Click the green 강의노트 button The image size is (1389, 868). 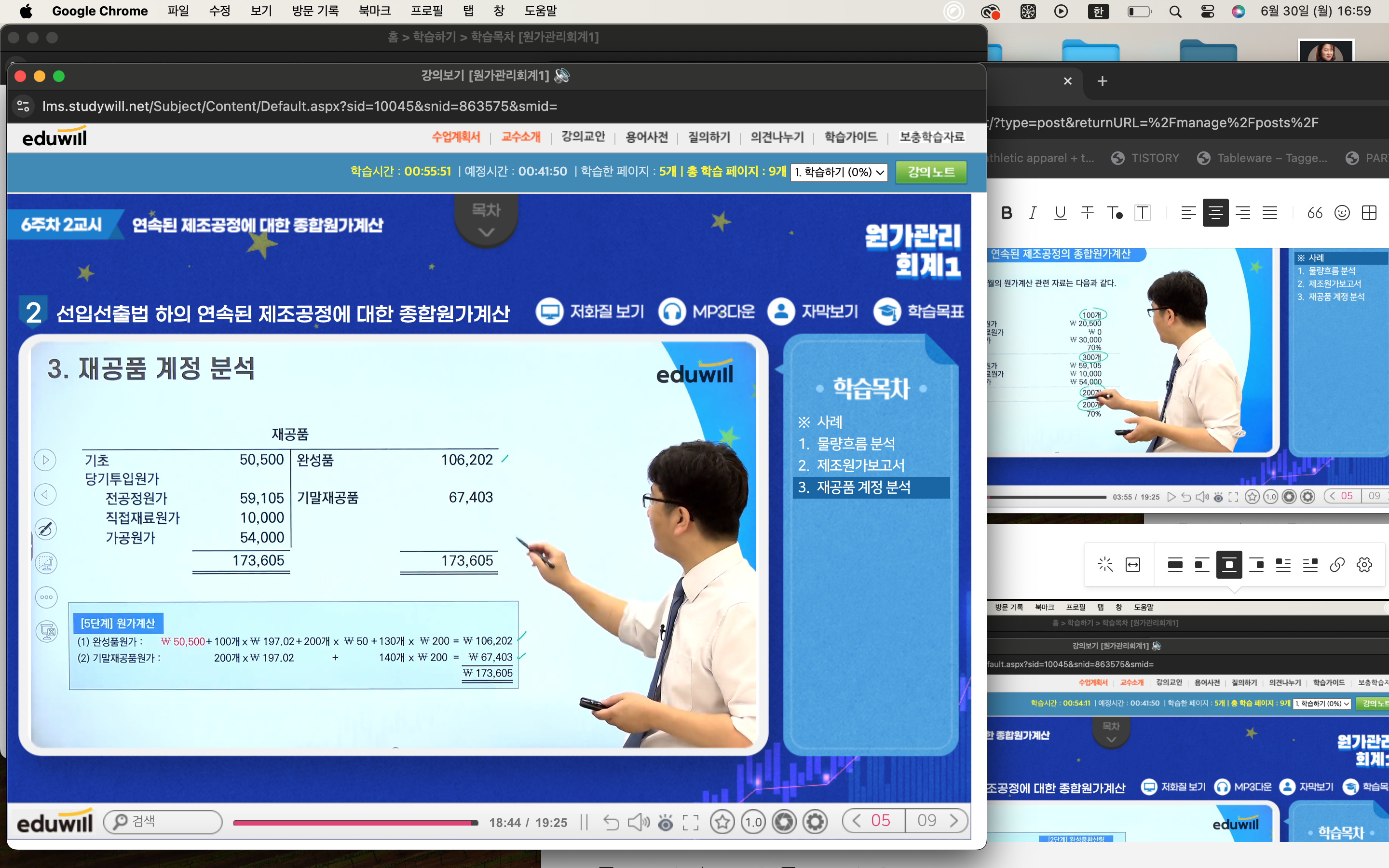931,172
